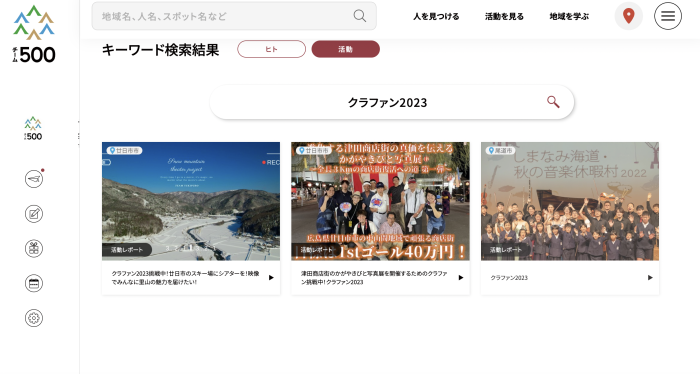Image resolution: width=700 pixels, height=374 pixels.
Task: Click the magnifier in the top search bar
Action: pyautogui.click(x=360, y=16)
